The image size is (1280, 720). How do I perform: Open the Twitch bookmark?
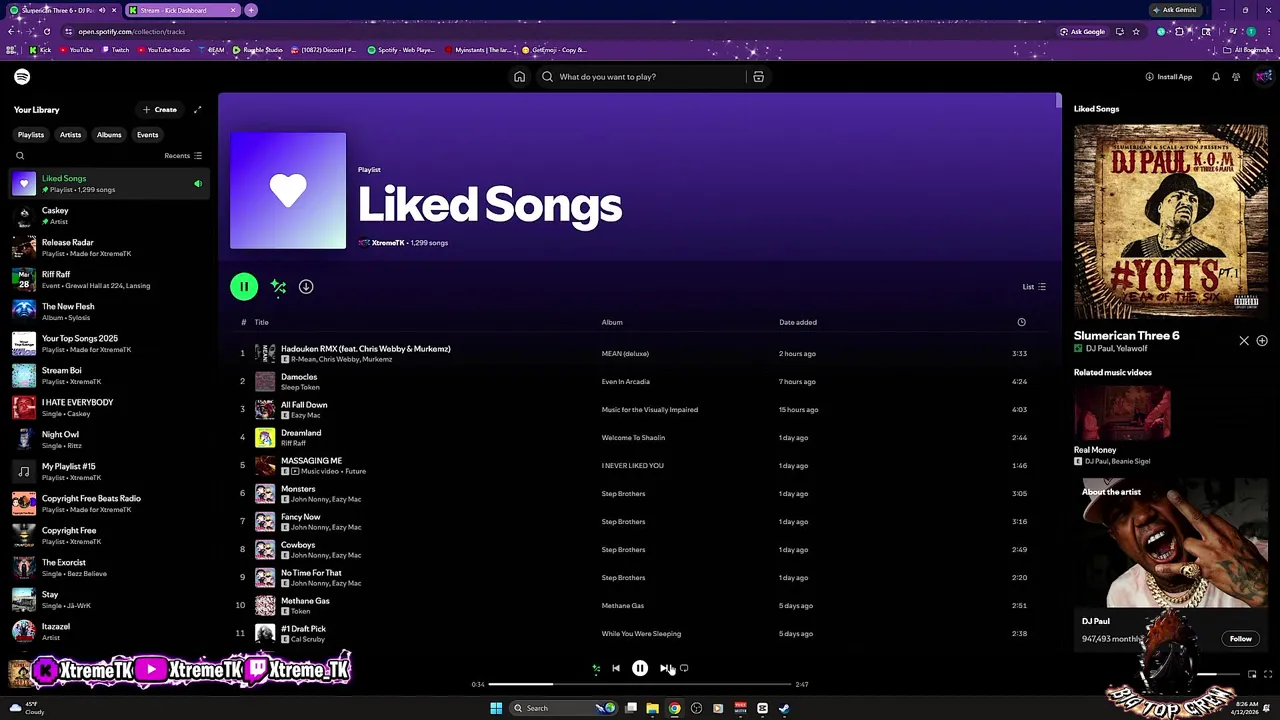[115, 50]
